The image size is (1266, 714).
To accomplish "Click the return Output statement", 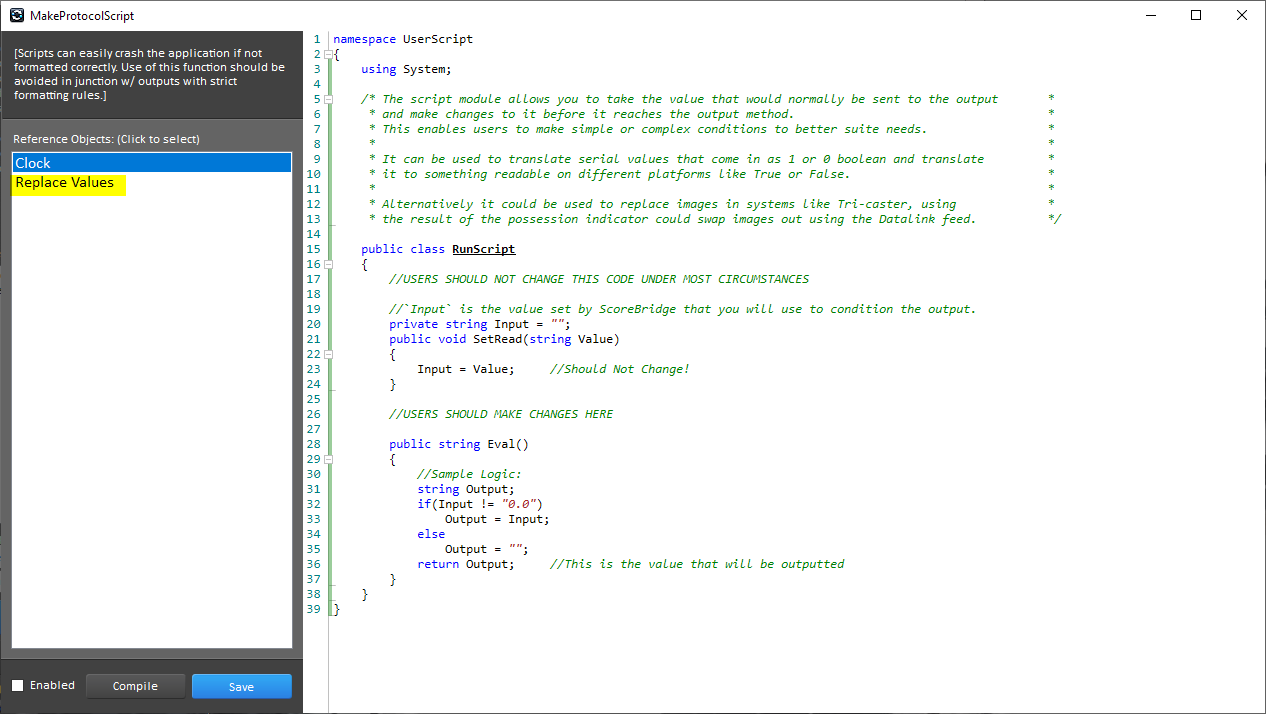I will [465, 564].
